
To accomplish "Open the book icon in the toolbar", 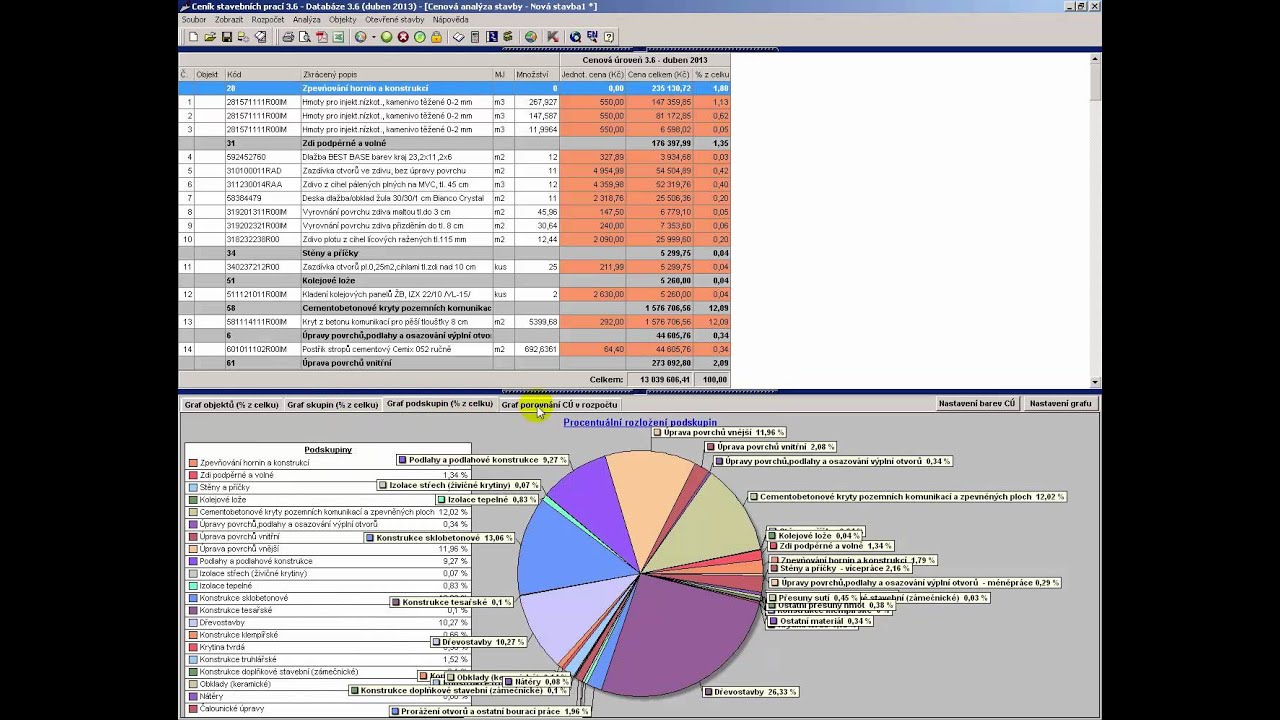I will click(x=459, y=37).
